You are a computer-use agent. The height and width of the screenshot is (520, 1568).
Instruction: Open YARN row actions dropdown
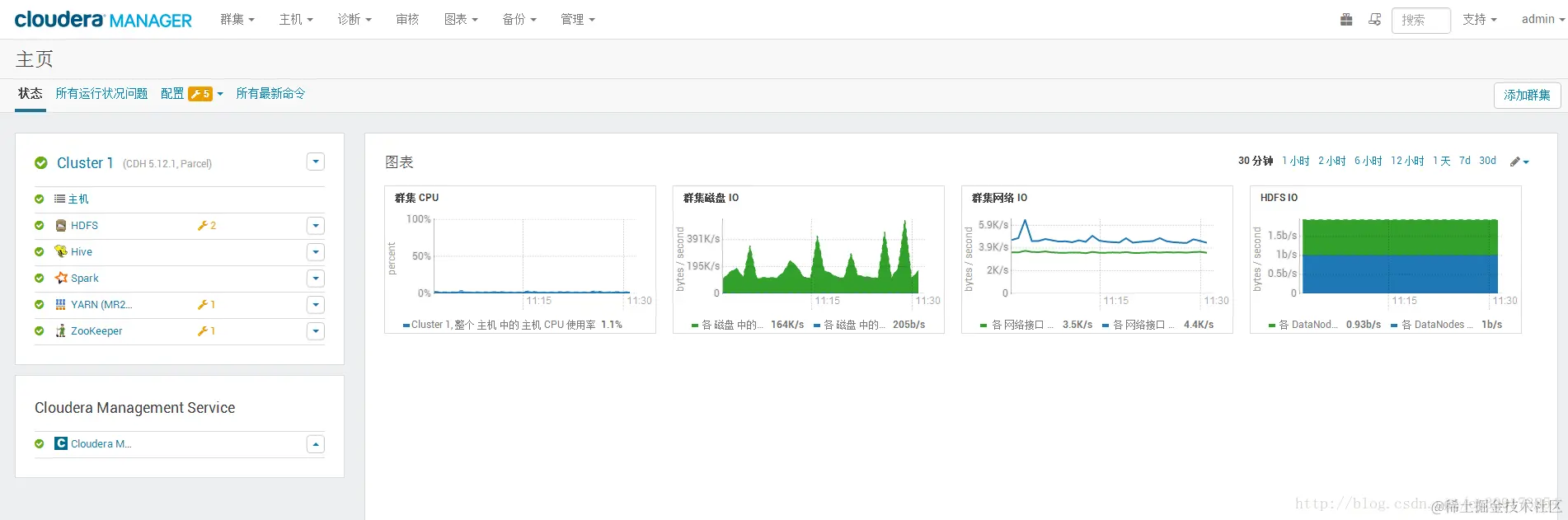[x=316, y=305]
